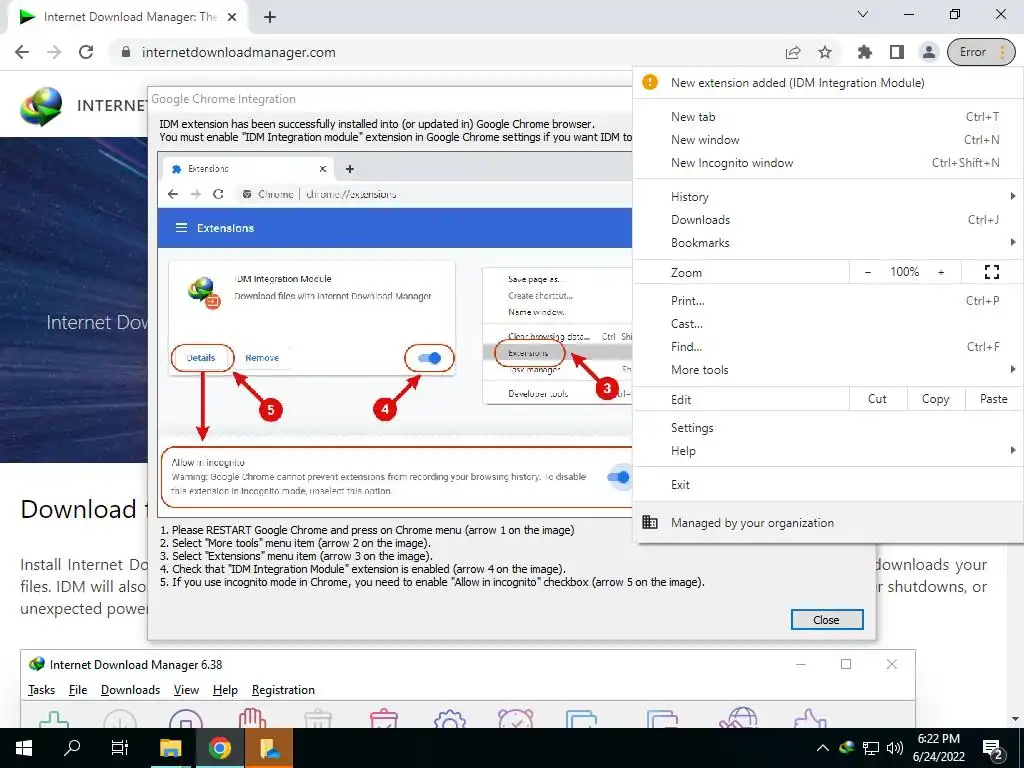Expand the More tools submenu
Viewport: 1024px width, 768px height.
(x=828, y=370)
